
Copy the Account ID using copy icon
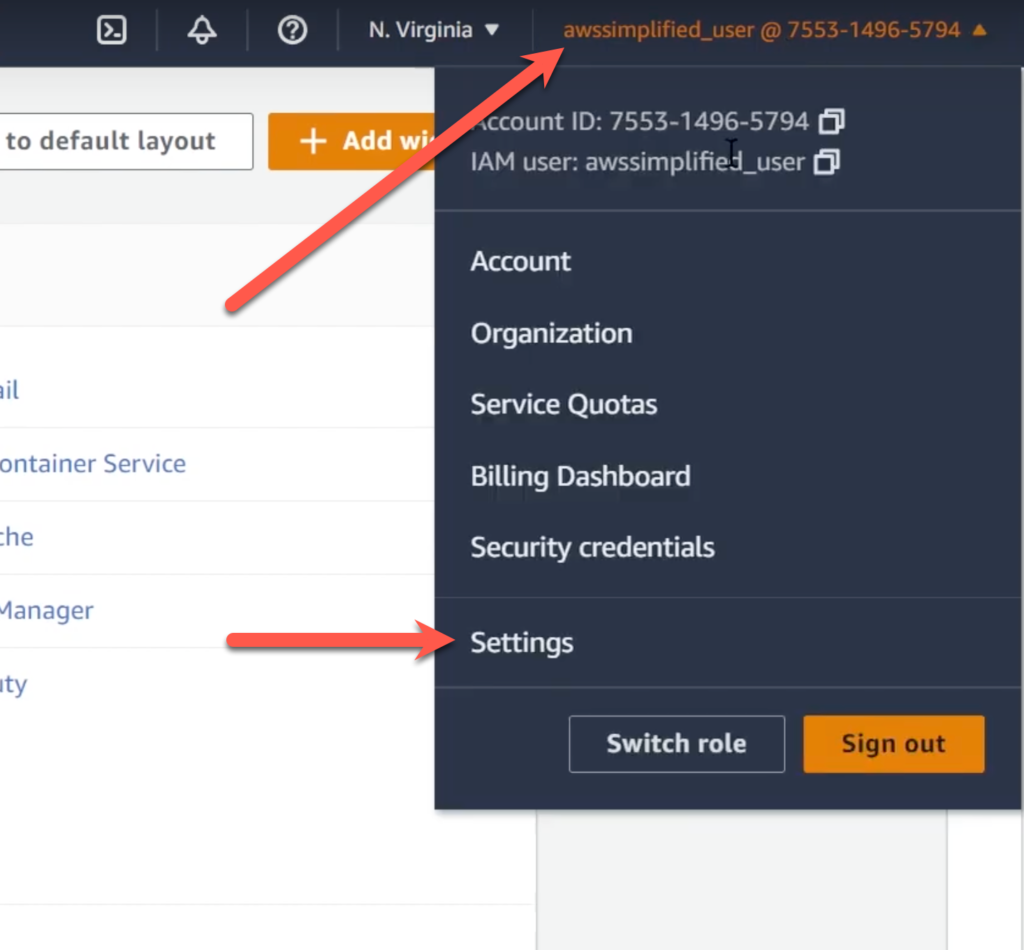[831, 122]
